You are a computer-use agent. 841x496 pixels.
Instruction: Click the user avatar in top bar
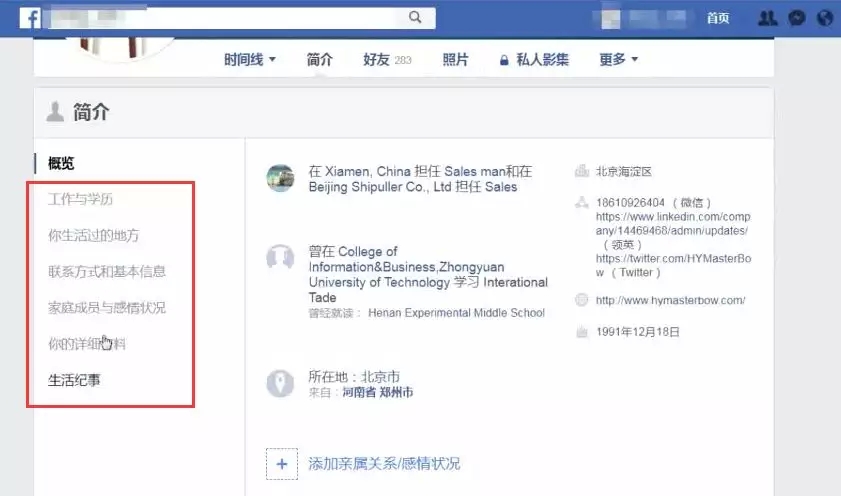click(611, 19)
